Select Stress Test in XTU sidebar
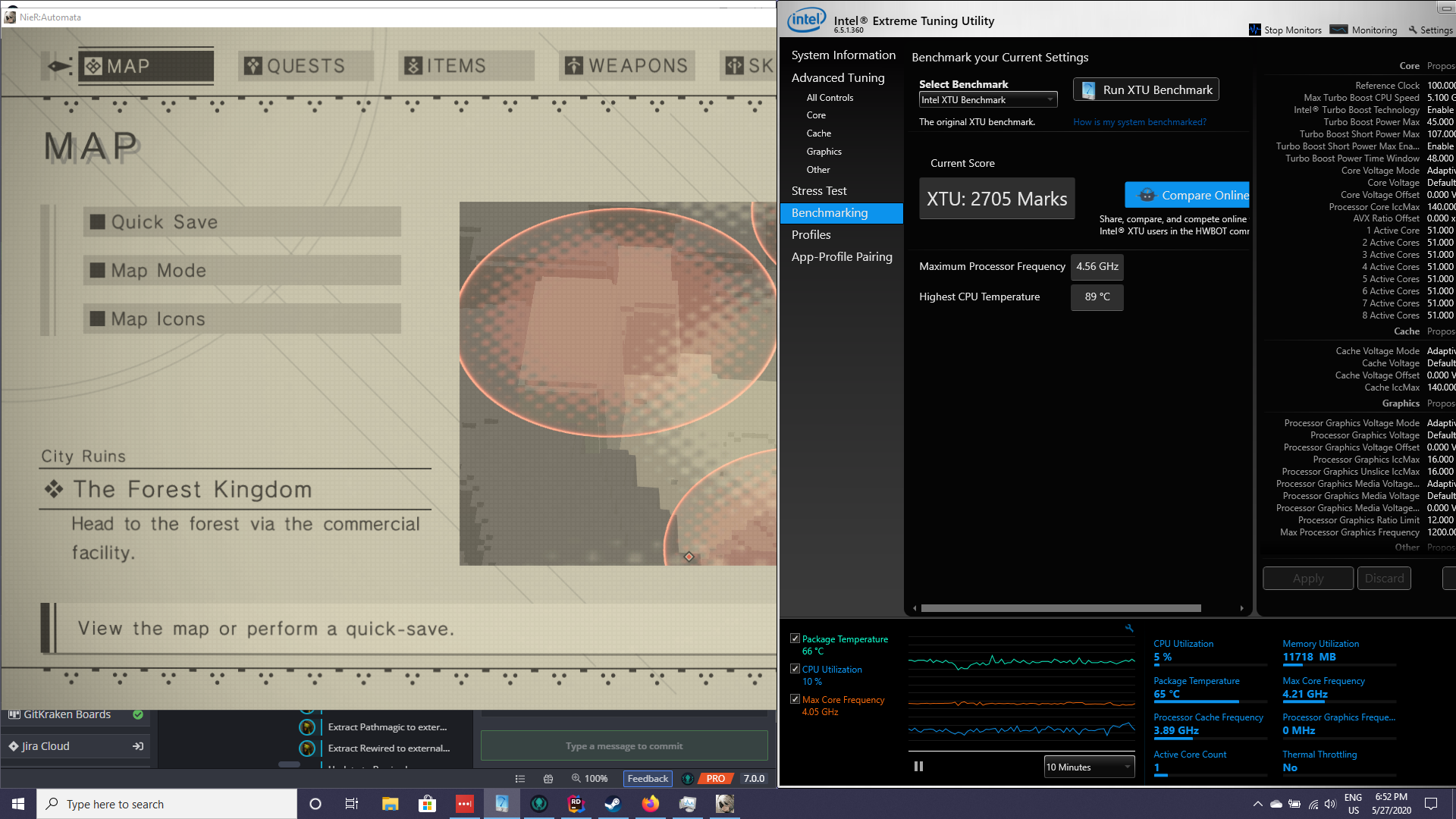Image resolution: width=1456 pixels, height=819 pixels. [x=819, y=191]
